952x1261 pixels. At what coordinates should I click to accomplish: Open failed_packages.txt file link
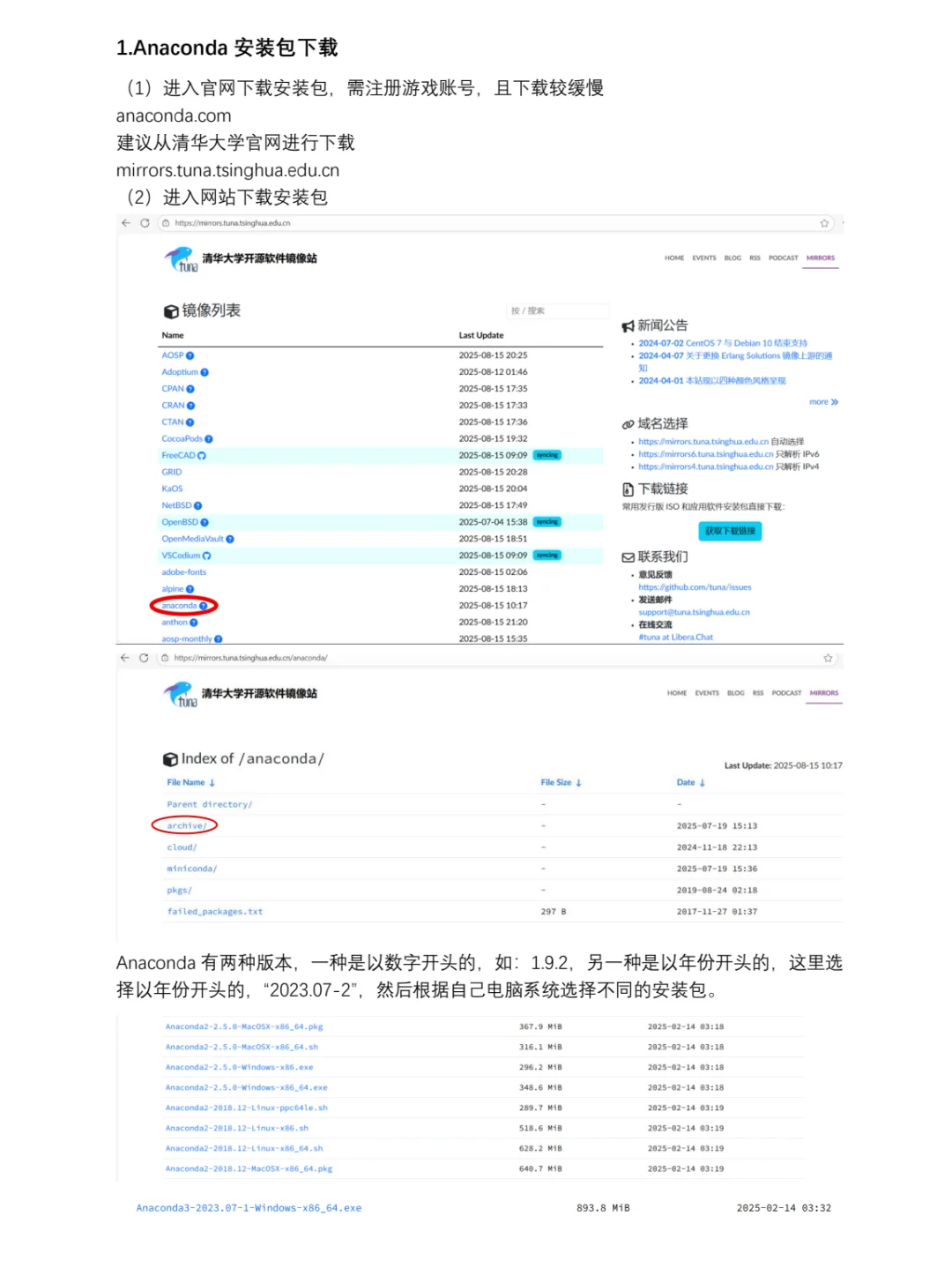[x=215, y=912]
